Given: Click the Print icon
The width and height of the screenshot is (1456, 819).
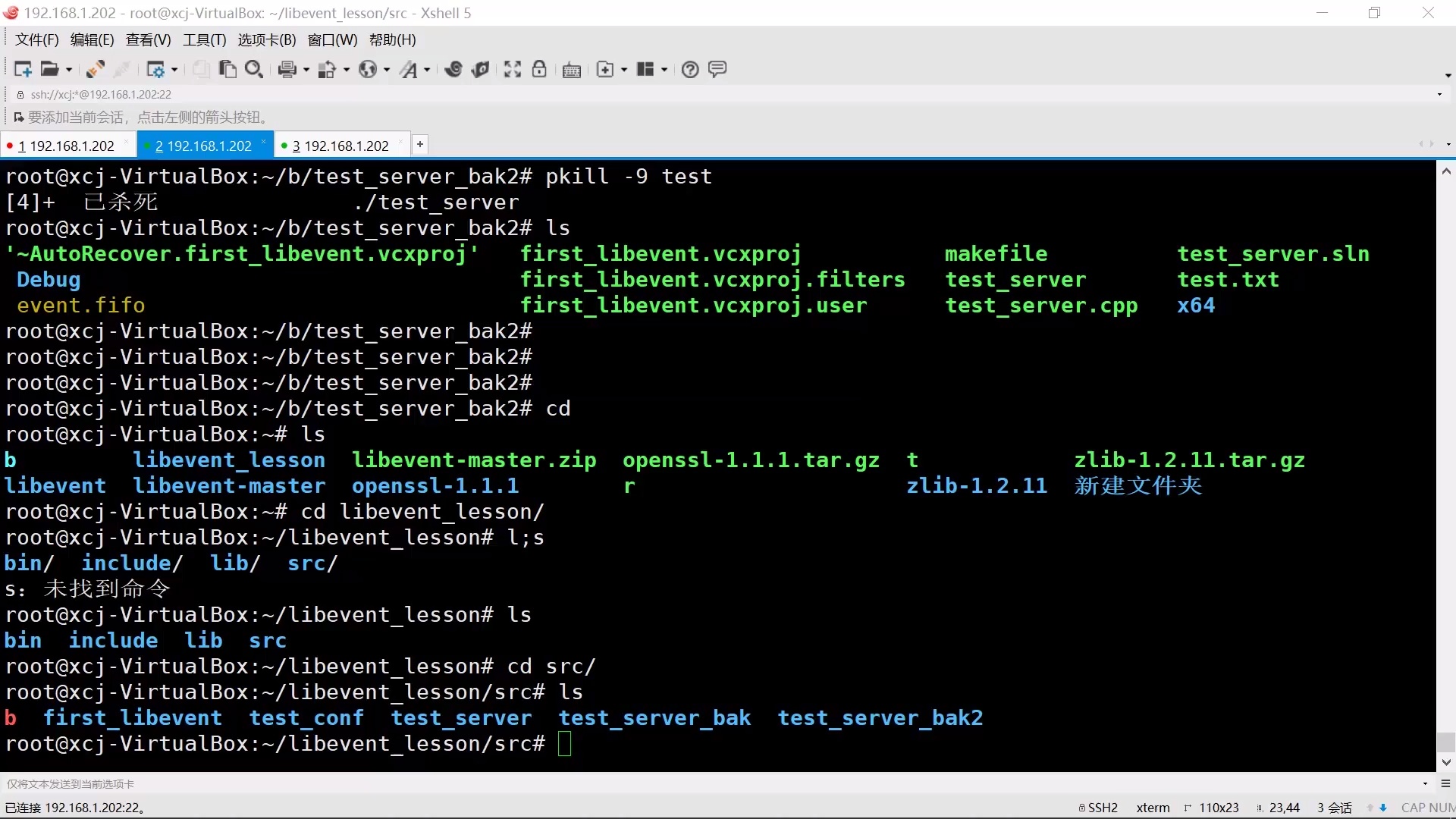Looking at the screenshot, I should 287,70.
